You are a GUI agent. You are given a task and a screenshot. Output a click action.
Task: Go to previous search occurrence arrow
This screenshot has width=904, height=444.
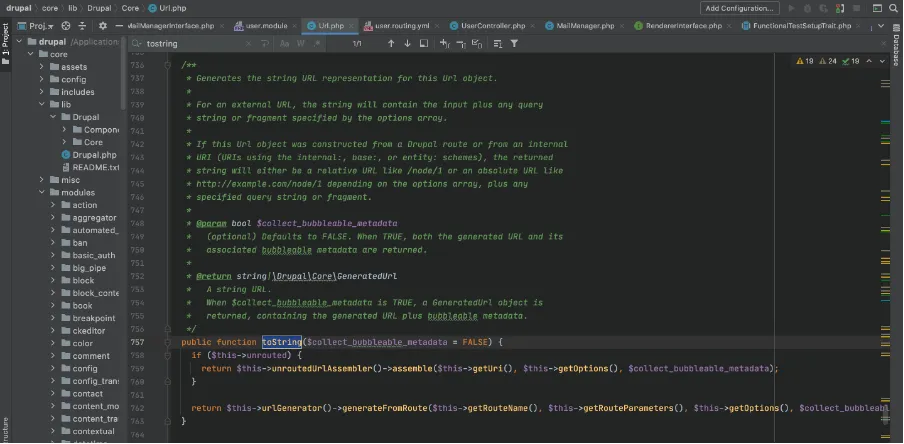391,43
